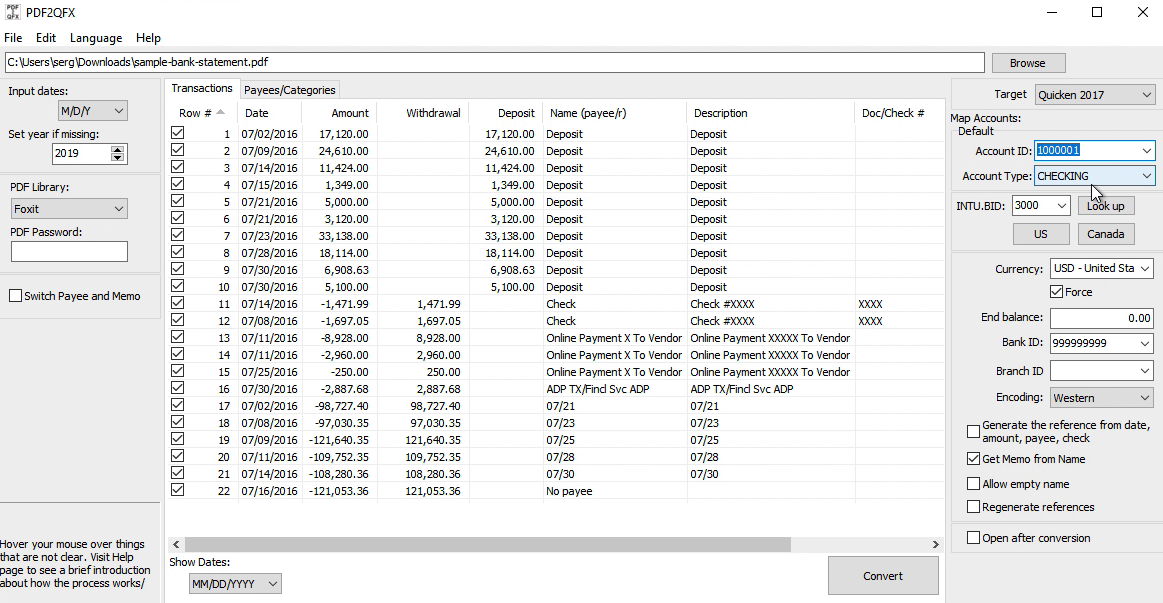Enable Allow empty name option
The height and width of the screenshot is (603, 1163).
tap(974, 484)
